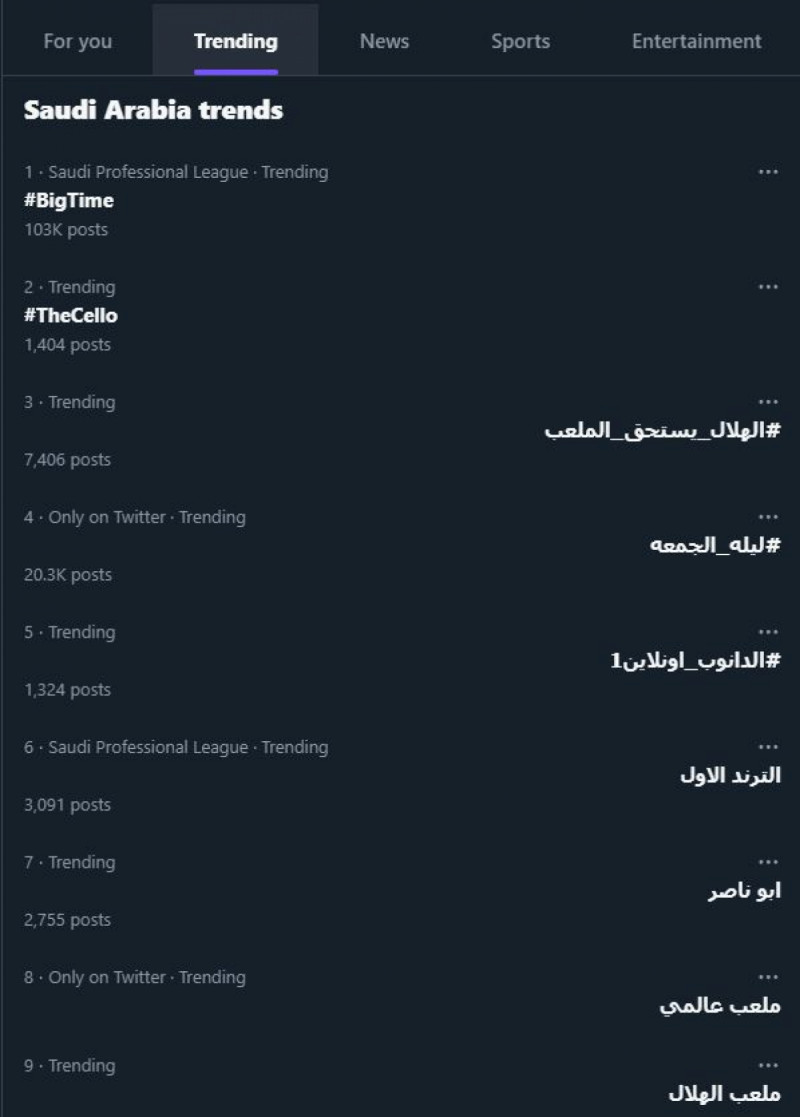Open more options for the الترند الاول trend
Screen dimensions: 800x1117
click(x=768, y=746)
